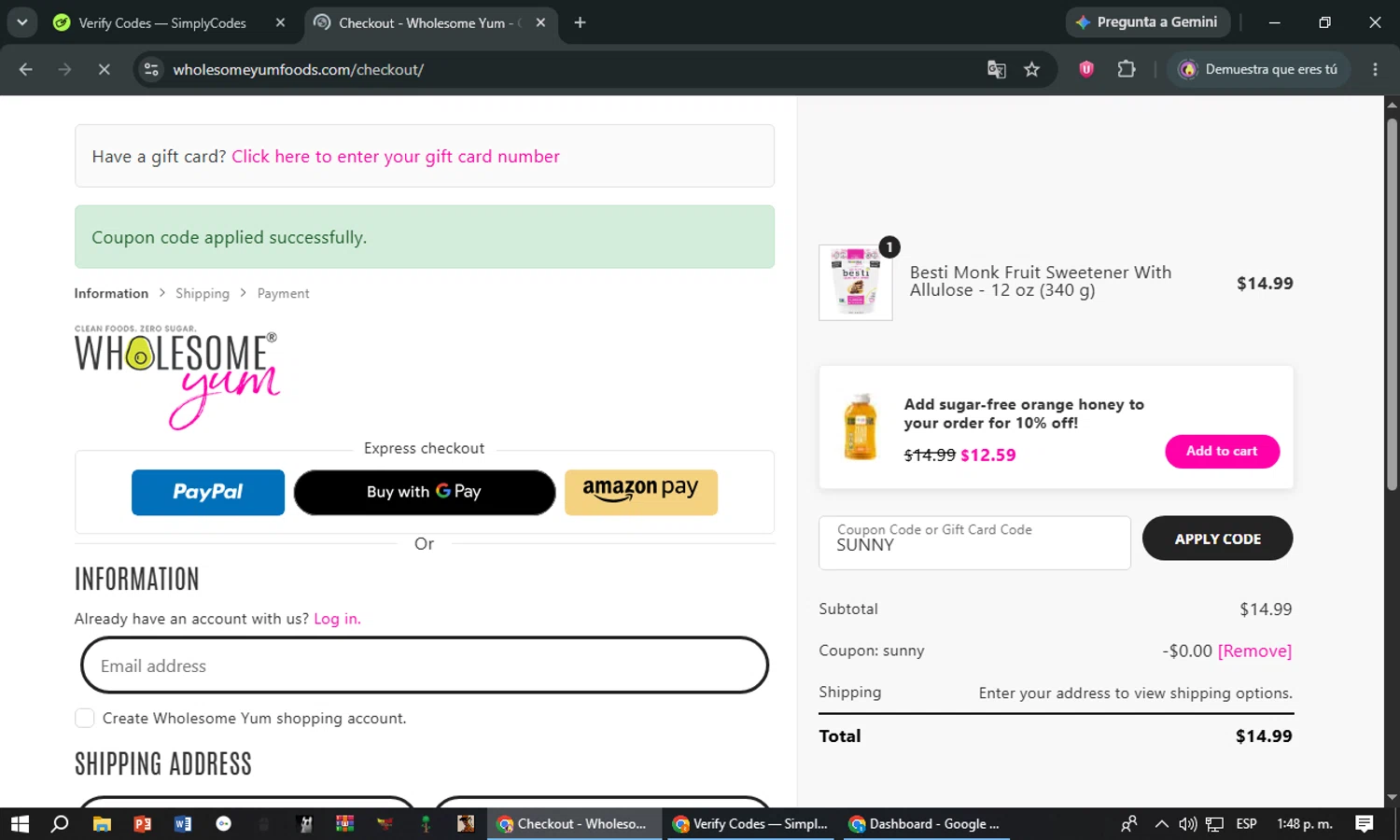Image resolution: width=1400 pixels, height=840 pixels.
Task: Click the sugar-free orange honey product image
Action: [861, 427]
